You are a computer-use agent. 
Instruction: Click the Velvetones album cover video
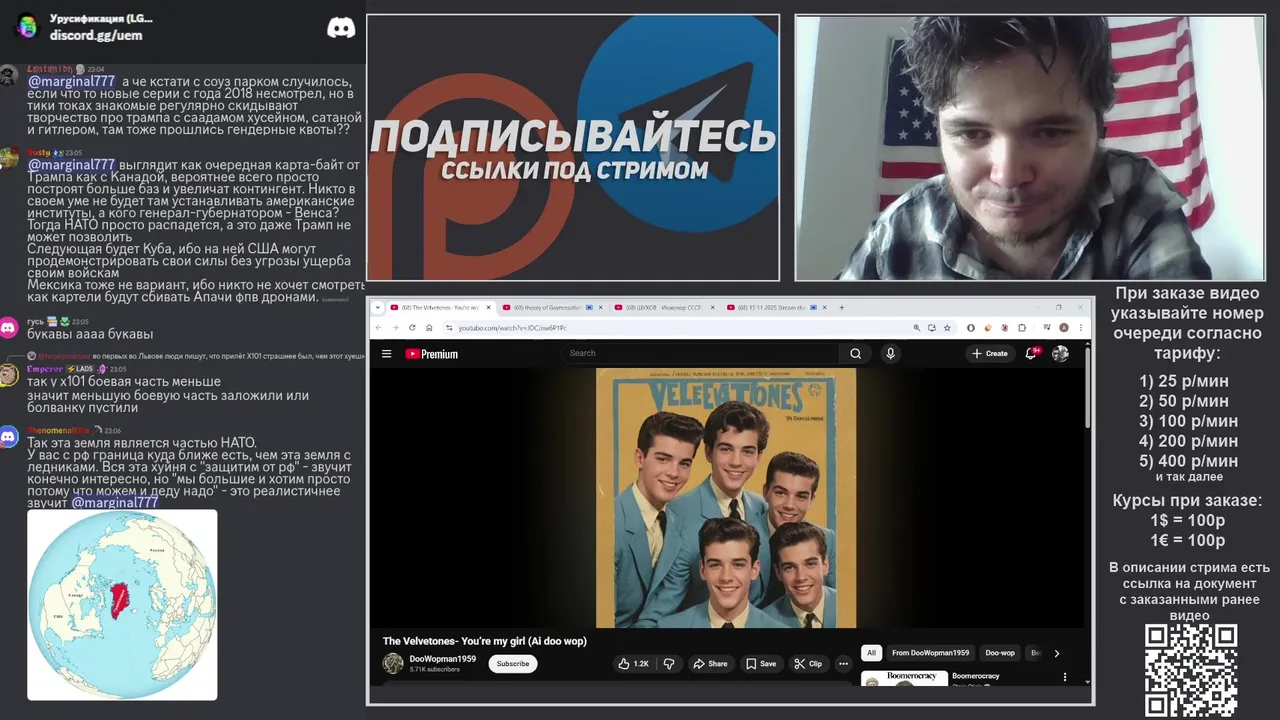[x=726, y=498]
